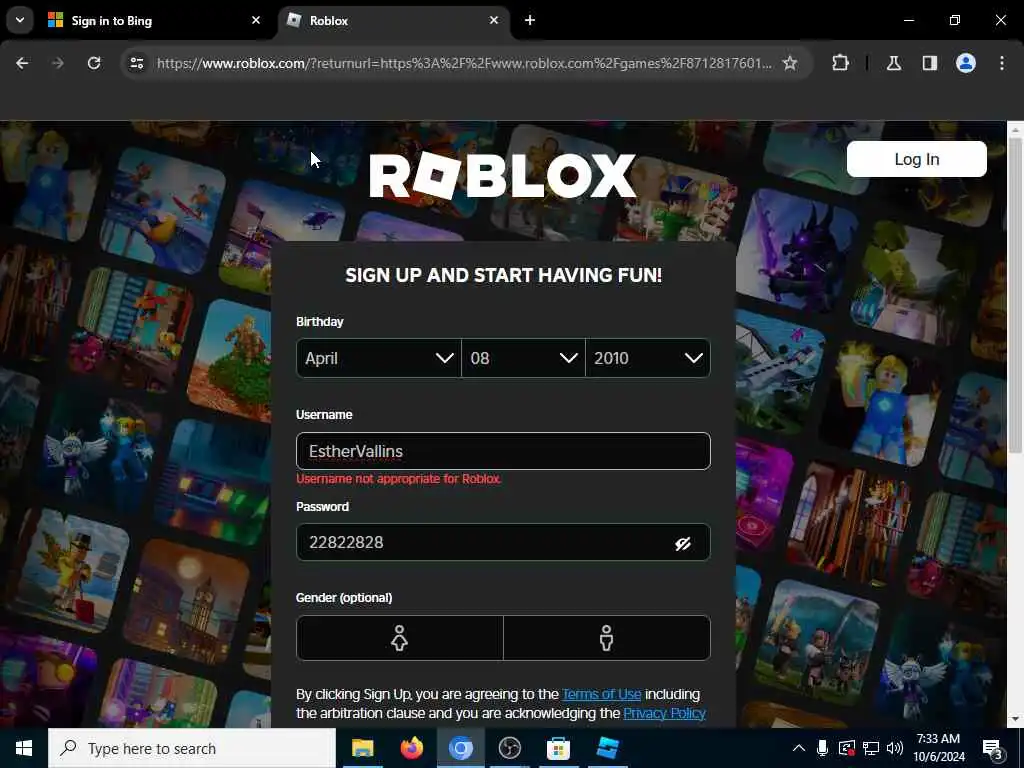
Task: Open the tab search dropdown arrow
Action: [20, 20]
